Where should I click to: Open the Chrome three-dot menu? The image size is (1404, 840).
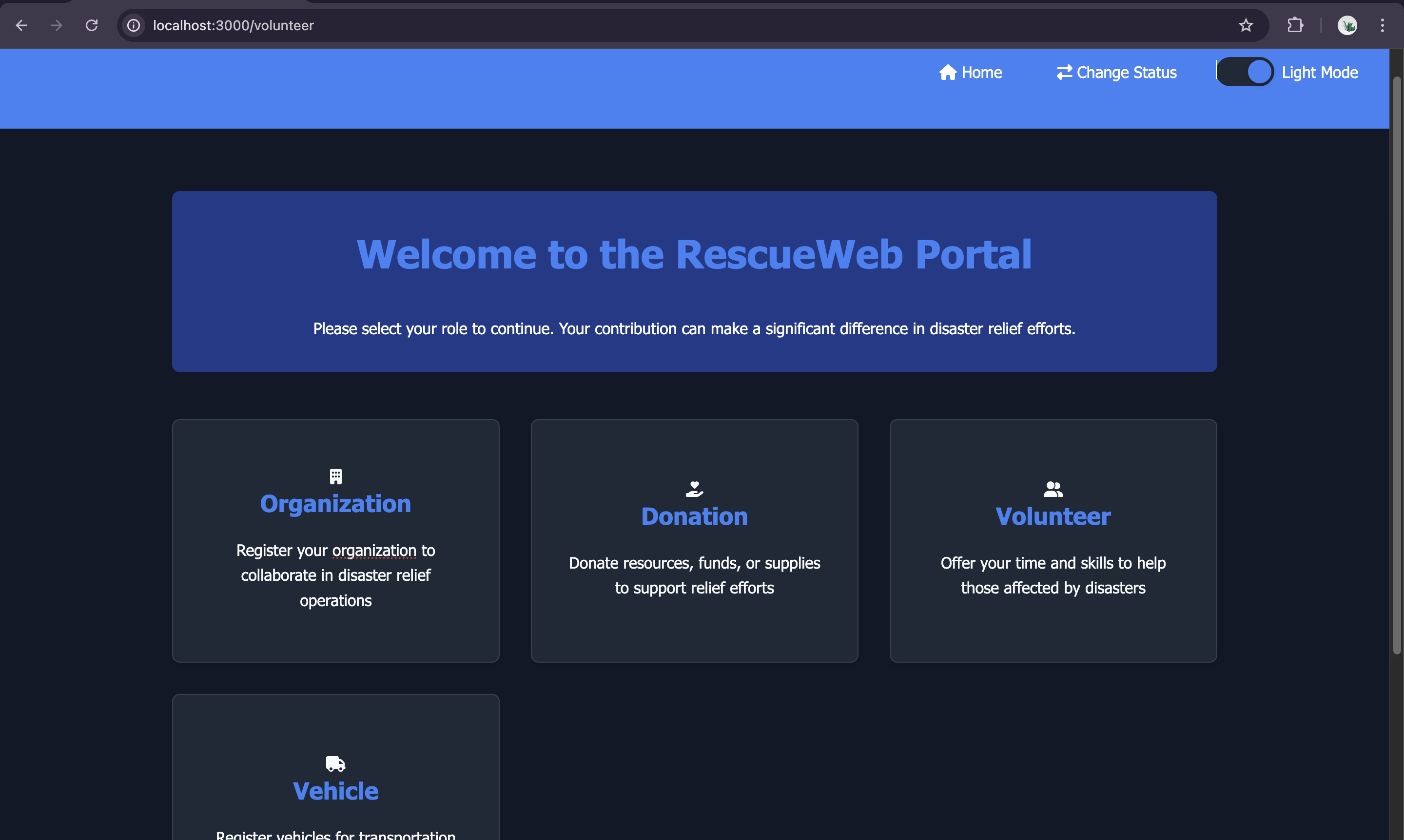click(1383, 25)
